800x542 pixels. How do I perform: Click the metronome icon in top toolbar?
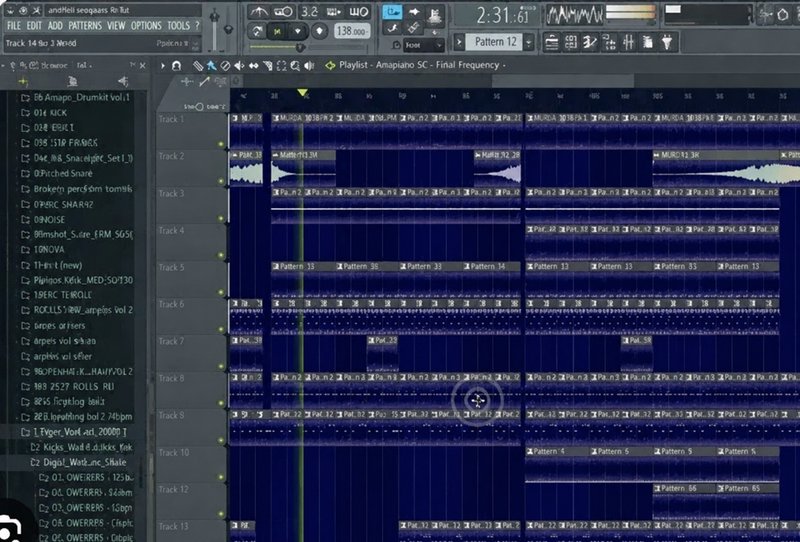[259, 12]
